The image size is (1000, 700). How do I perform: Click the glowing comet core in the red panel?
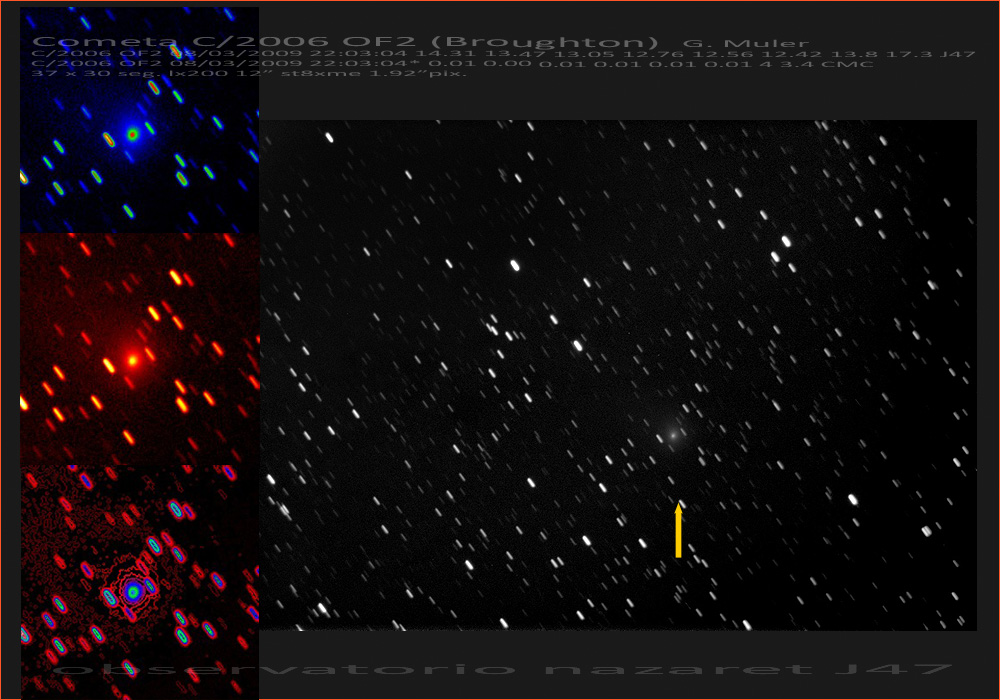click(131, 359)
